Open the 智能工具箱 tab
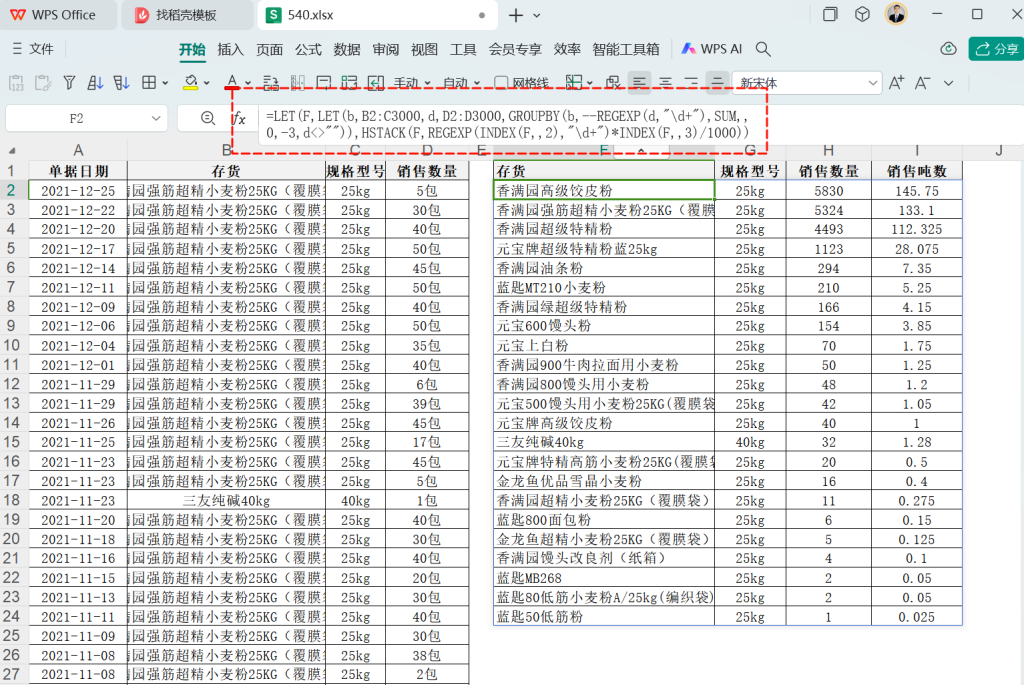This screenshot has height=685, width=1024. pyautogui.click(x=626, y=50)
